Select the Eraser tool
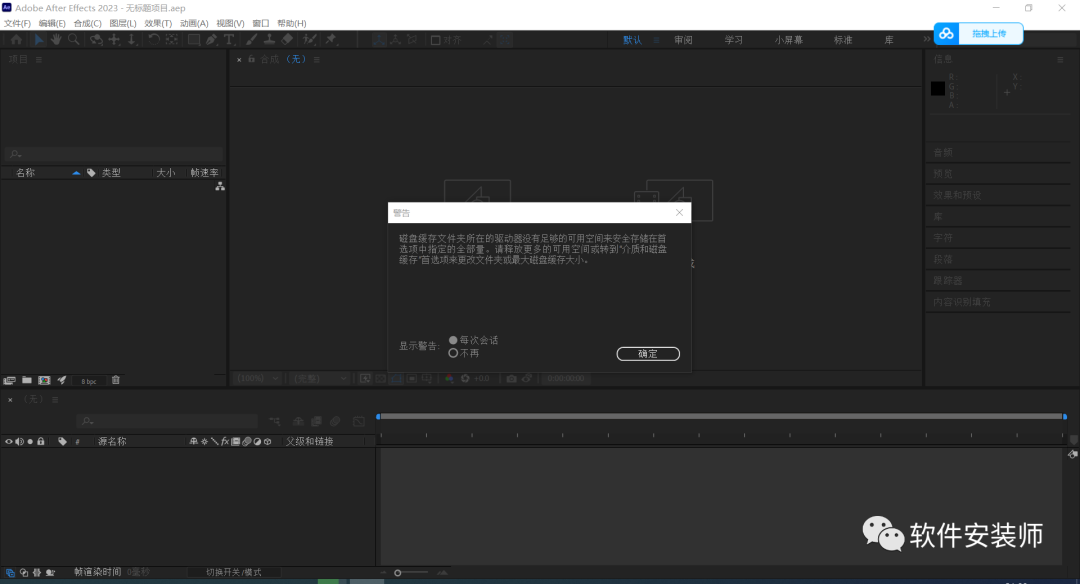This screenshot has height=584, width=1080. coord(287,40)
